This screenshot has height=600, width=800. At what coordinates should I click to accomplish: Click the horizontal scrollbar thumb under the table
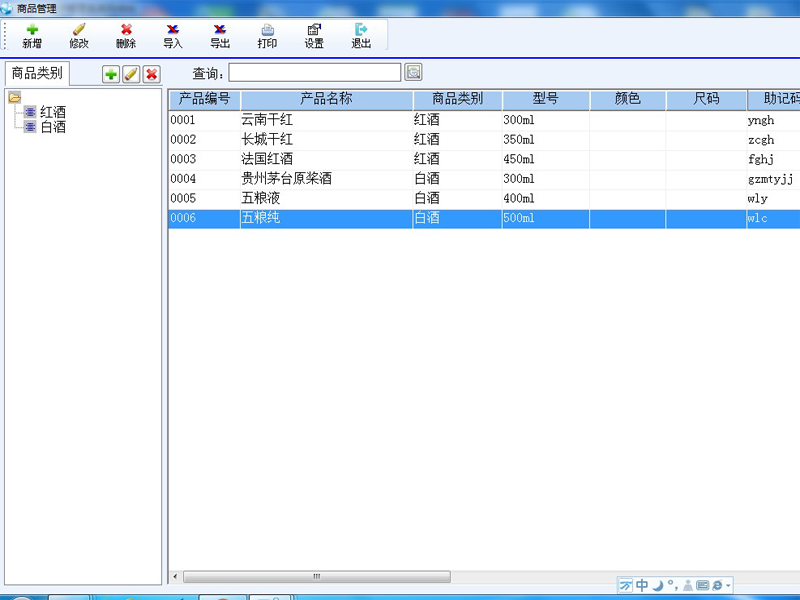pos(316,576)
